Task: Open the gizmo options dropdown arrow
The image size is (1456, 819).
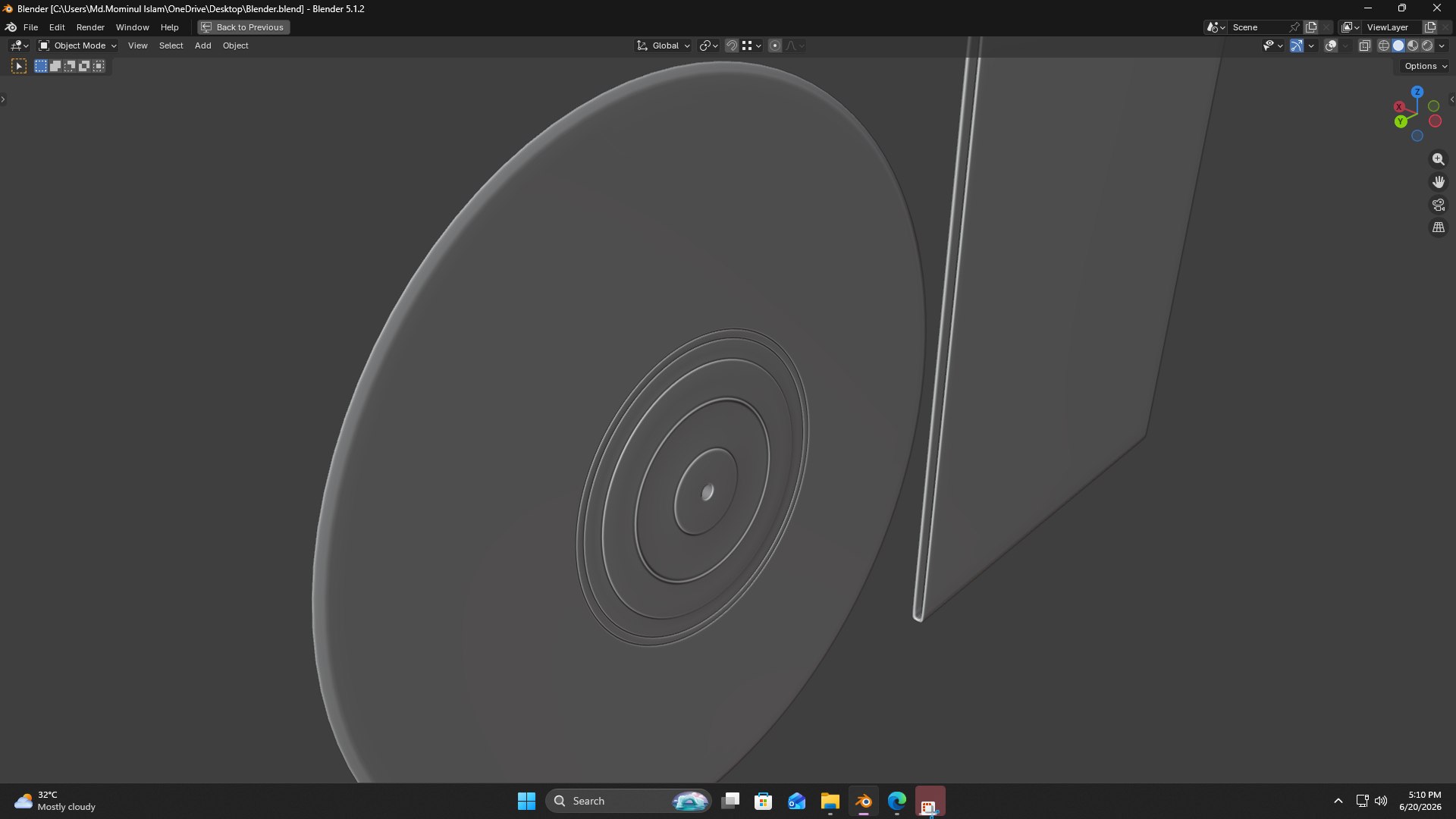Action: (1311, 45)
